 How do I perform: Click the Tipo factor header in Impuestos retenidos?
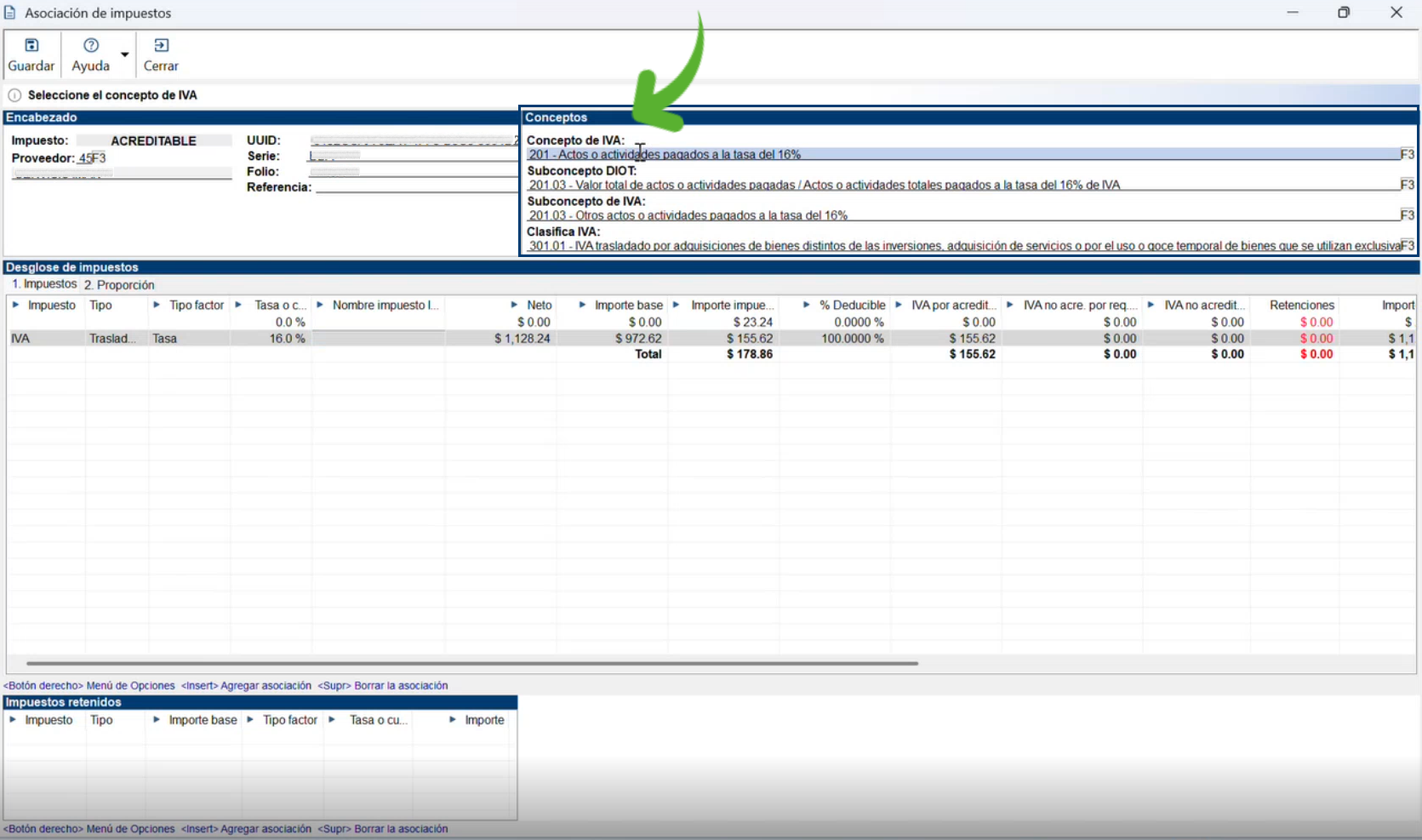[289, 720]
